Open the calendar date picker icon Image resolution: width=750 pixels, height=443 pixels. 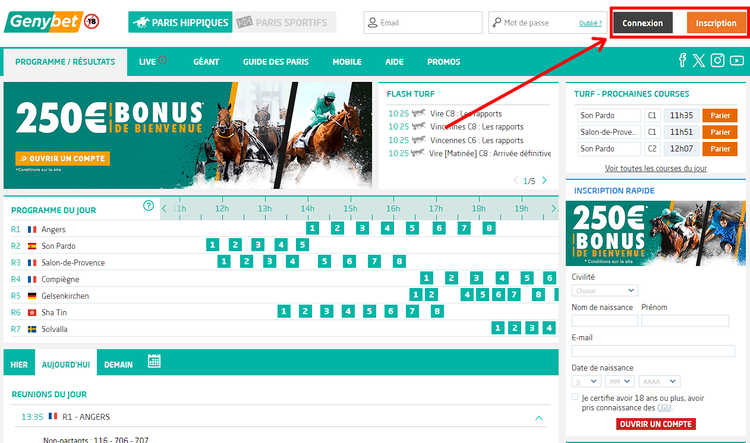click(x=154, y=361)
